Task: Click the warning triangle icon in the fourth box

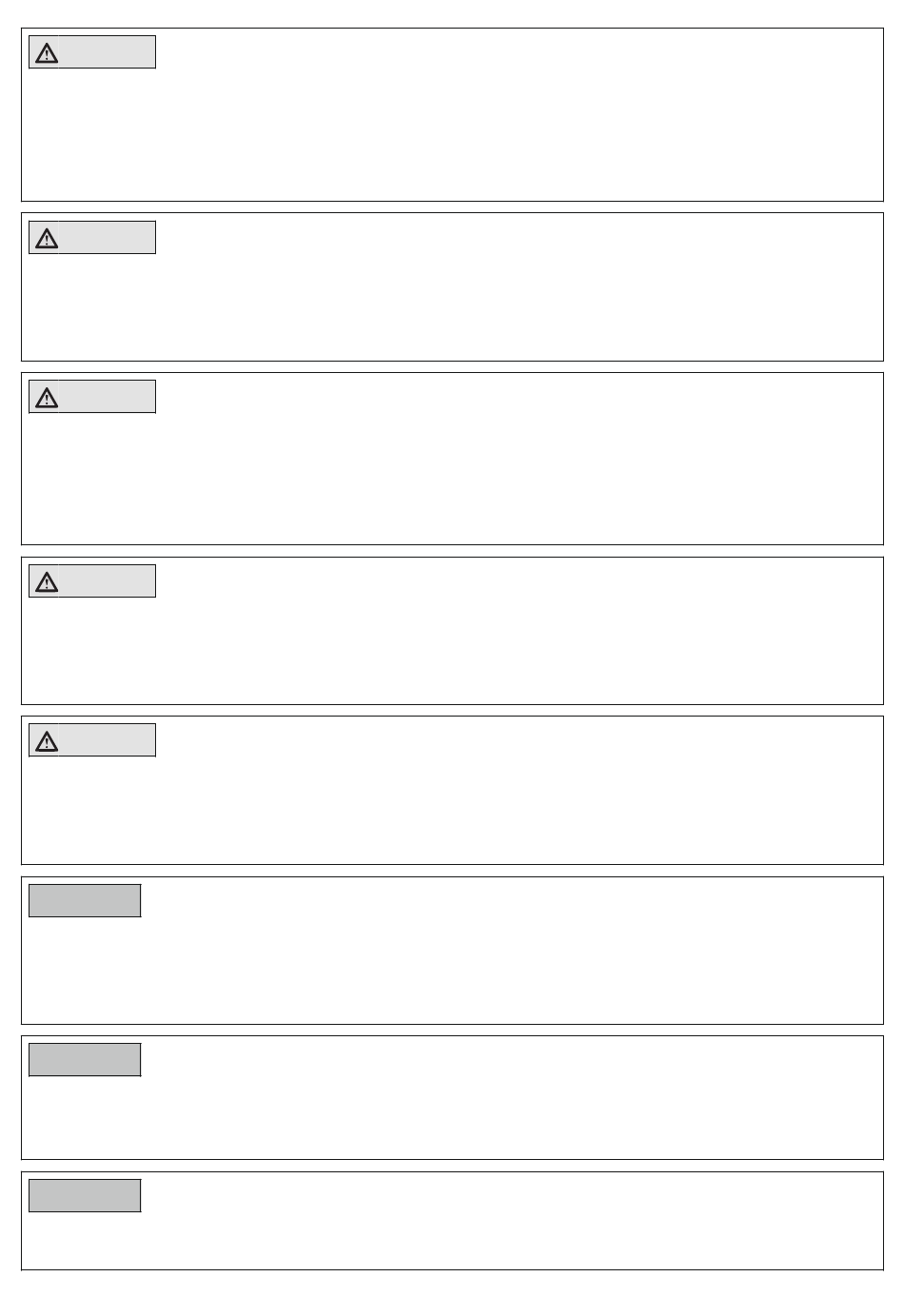Action: [x=47, y=582]
